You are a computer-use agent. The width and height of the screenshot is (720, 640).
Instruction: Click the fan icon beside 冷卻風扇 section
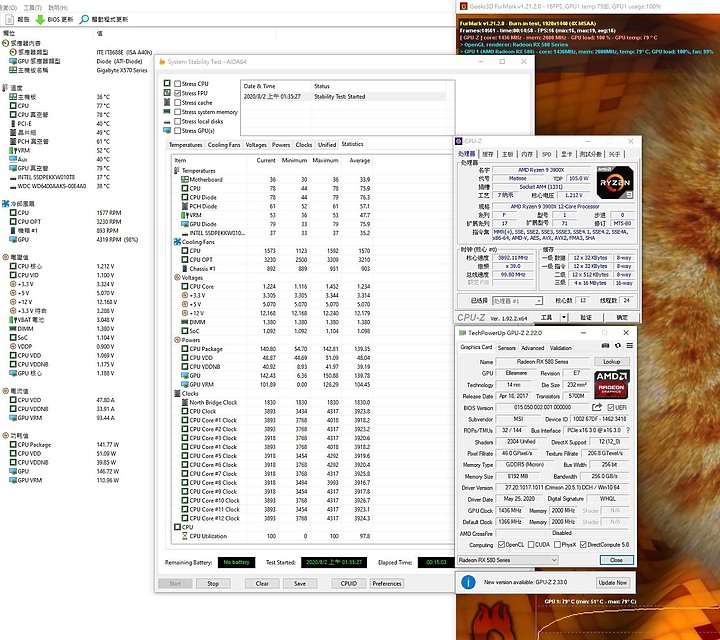point(6,203)
